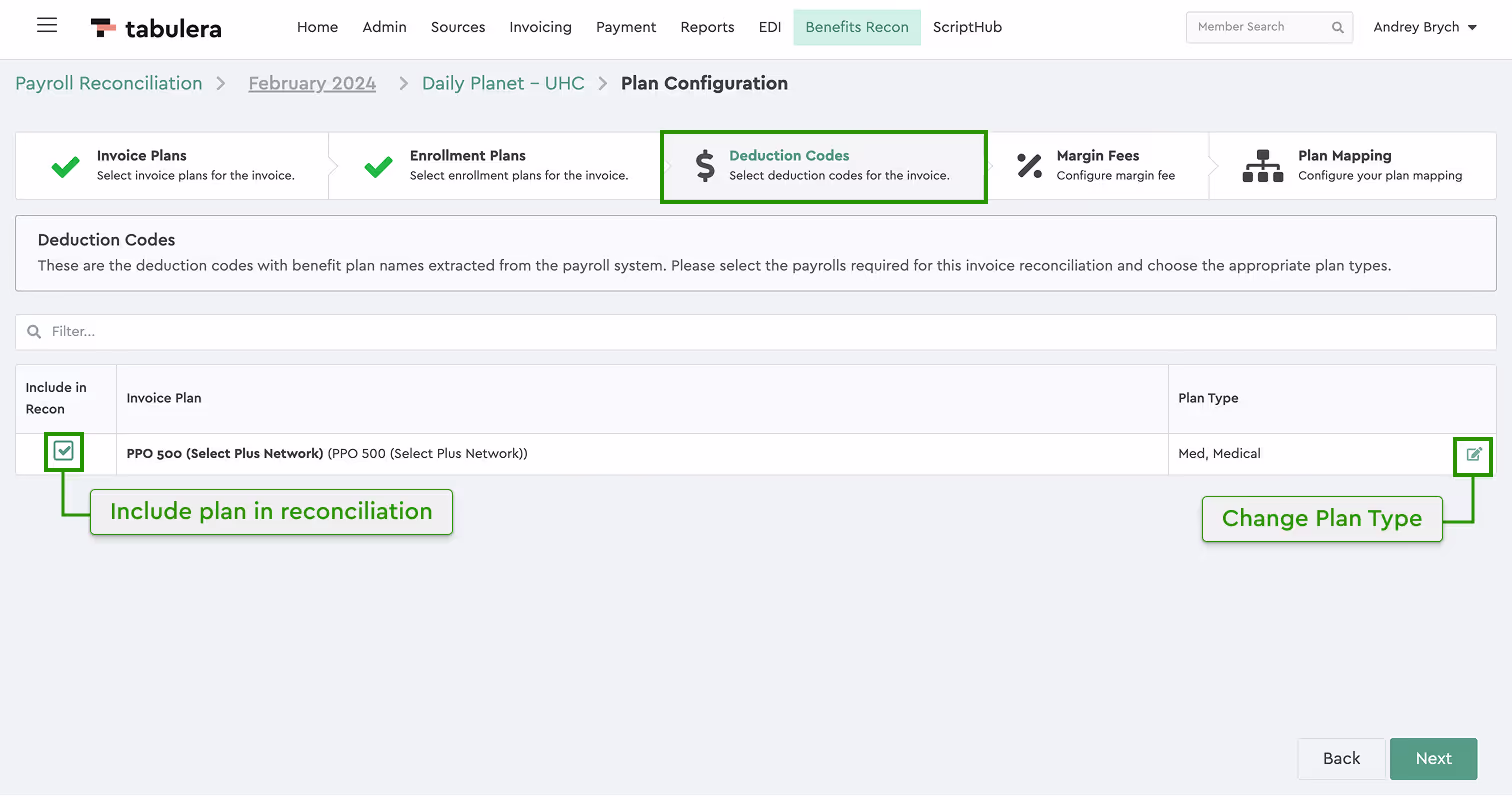Image resolution: width=1512 pixels, height=800 pixels.
Task: Go to the Margin Fees step
Action: (1097, 166)
